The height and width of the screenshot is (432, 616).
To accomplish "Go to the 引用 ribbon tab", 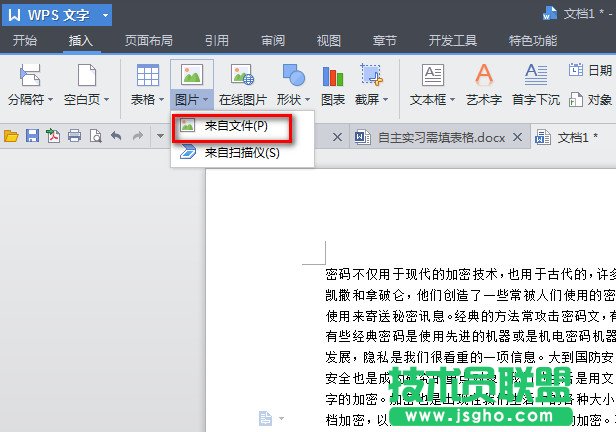I will [x=216, y=40].
